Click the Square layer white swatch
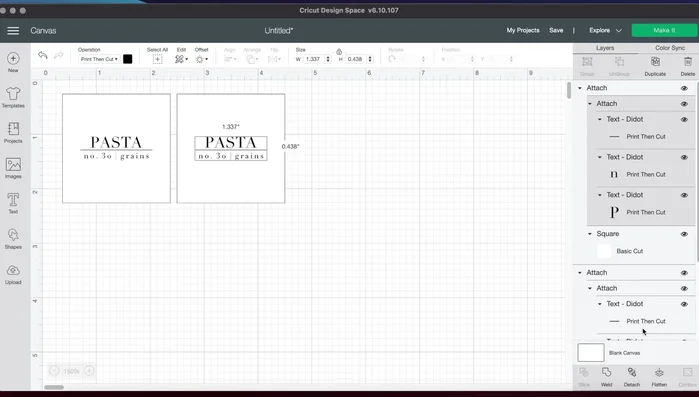 point(604,251)
